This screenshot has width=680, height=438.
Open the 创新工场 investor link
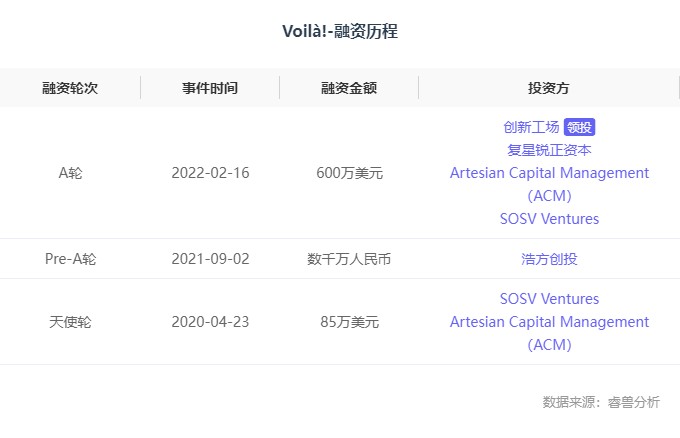pyautogui.click(x=531, y=127)
